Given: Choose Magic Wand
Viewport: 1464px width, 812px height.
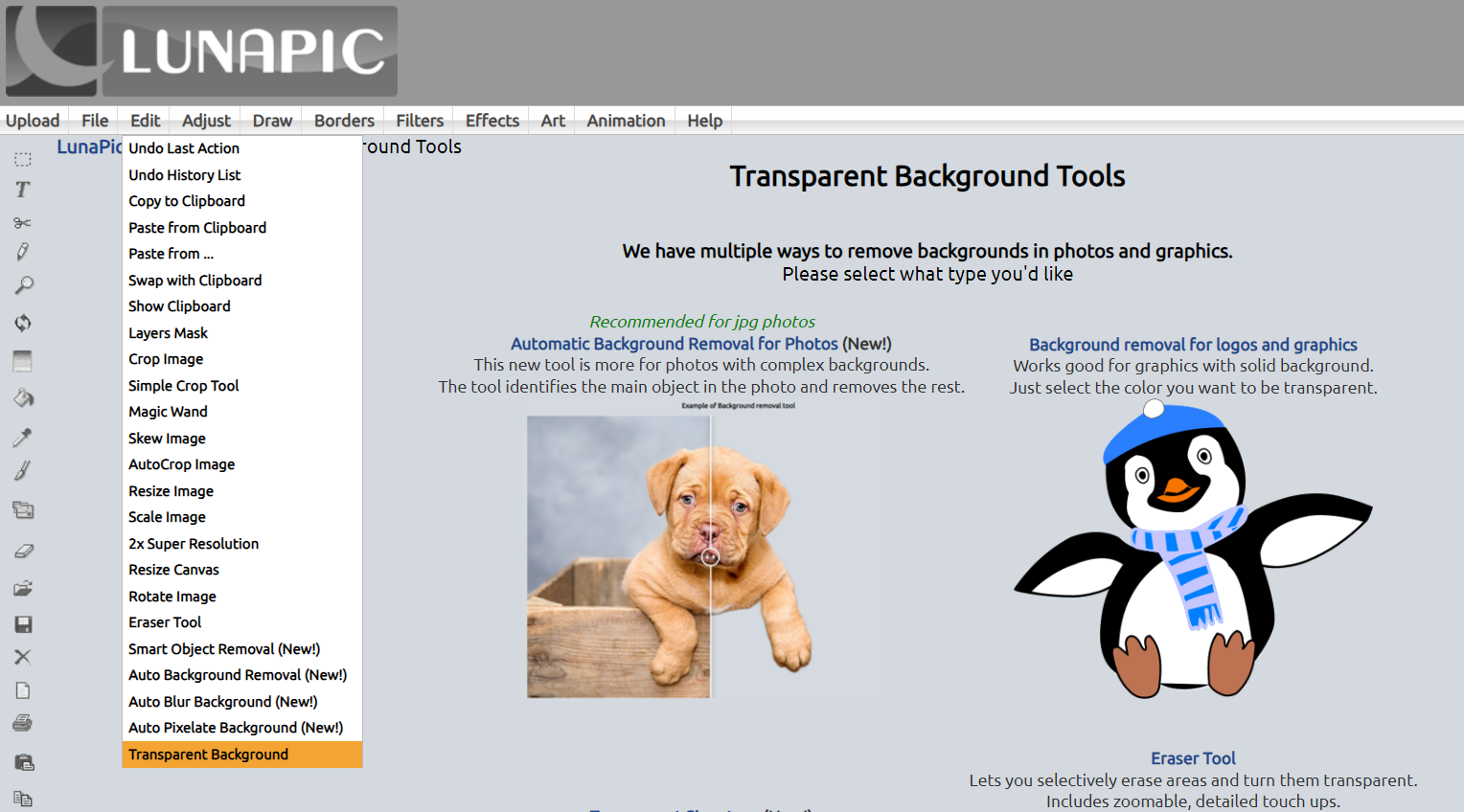Looking at the screenshot, I should tap(242, 412).
